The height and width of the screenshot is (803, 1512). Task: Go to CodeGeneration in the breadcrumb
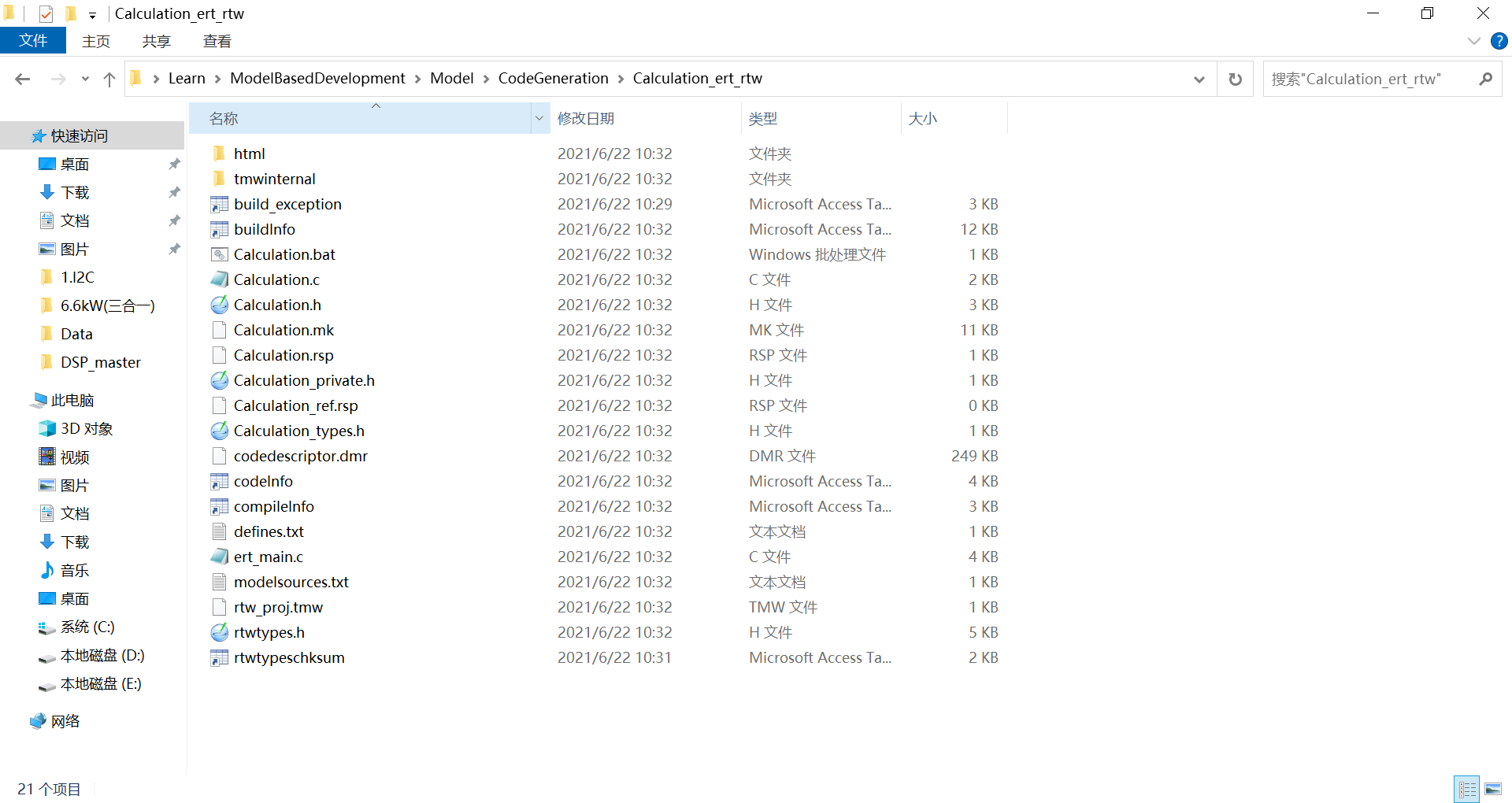pos(554,79)
